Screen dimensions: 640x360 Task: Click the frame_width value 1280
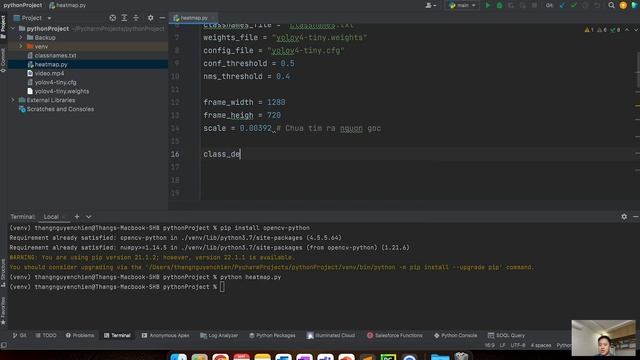[276, 102]
